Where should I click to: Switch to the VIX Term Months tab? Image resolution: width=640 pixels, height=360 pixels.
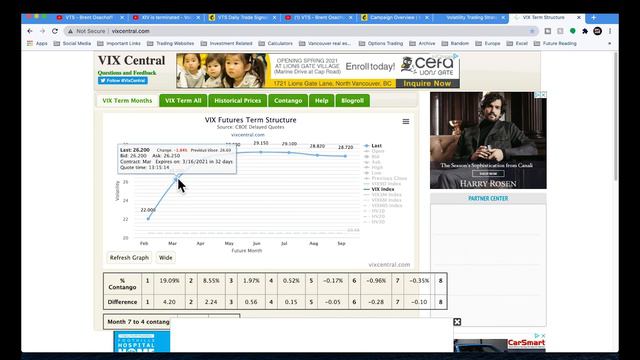click(x=127, y=100)
